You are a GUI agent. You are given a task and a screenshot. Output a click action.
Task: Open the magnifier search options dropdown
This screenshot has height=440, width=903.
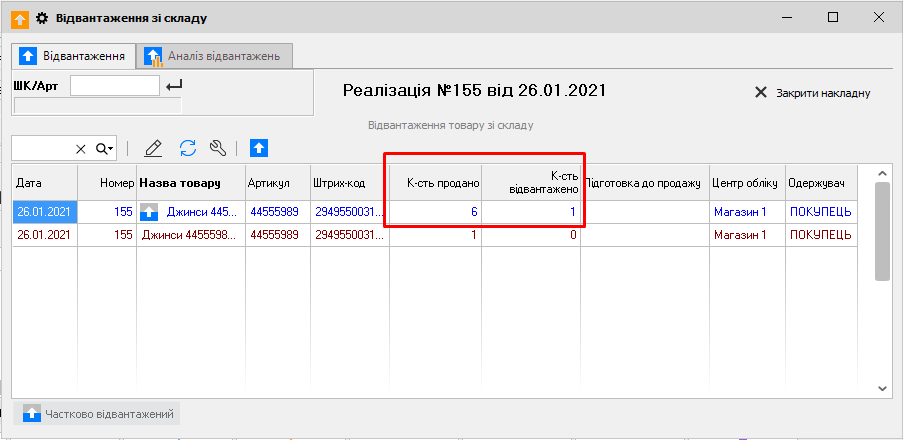click(104, 149)
